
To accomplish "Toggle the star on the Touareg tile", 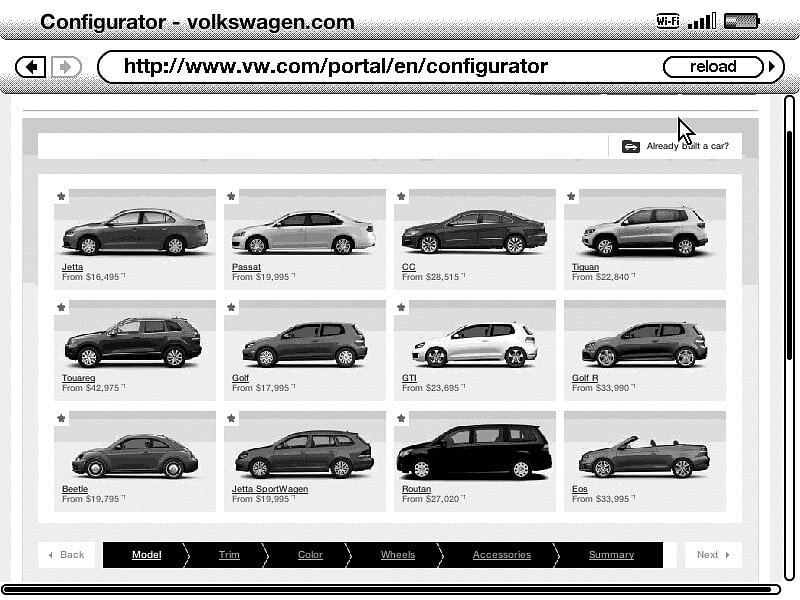I will coord(61,308).
